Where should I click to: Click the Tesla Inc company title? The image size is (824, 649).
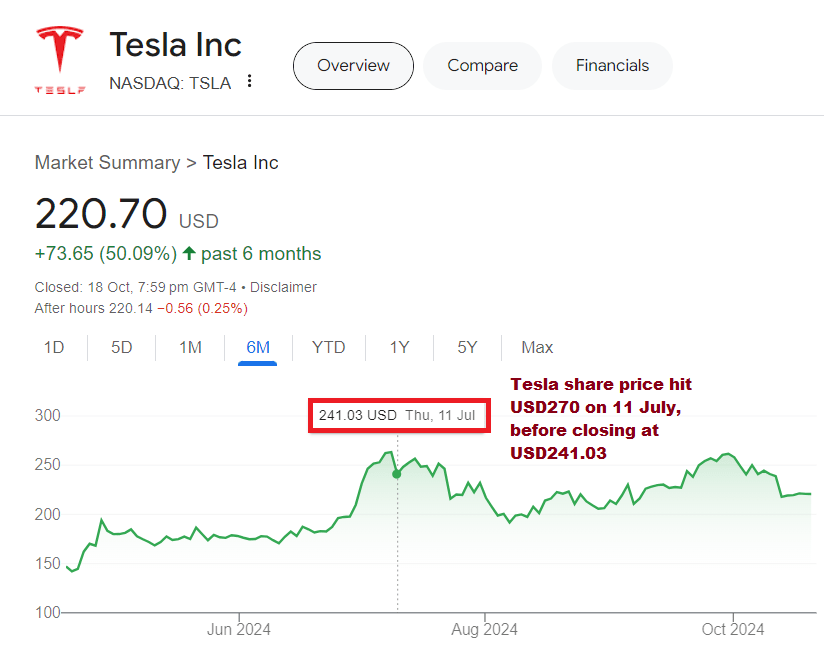pos(175,45)
